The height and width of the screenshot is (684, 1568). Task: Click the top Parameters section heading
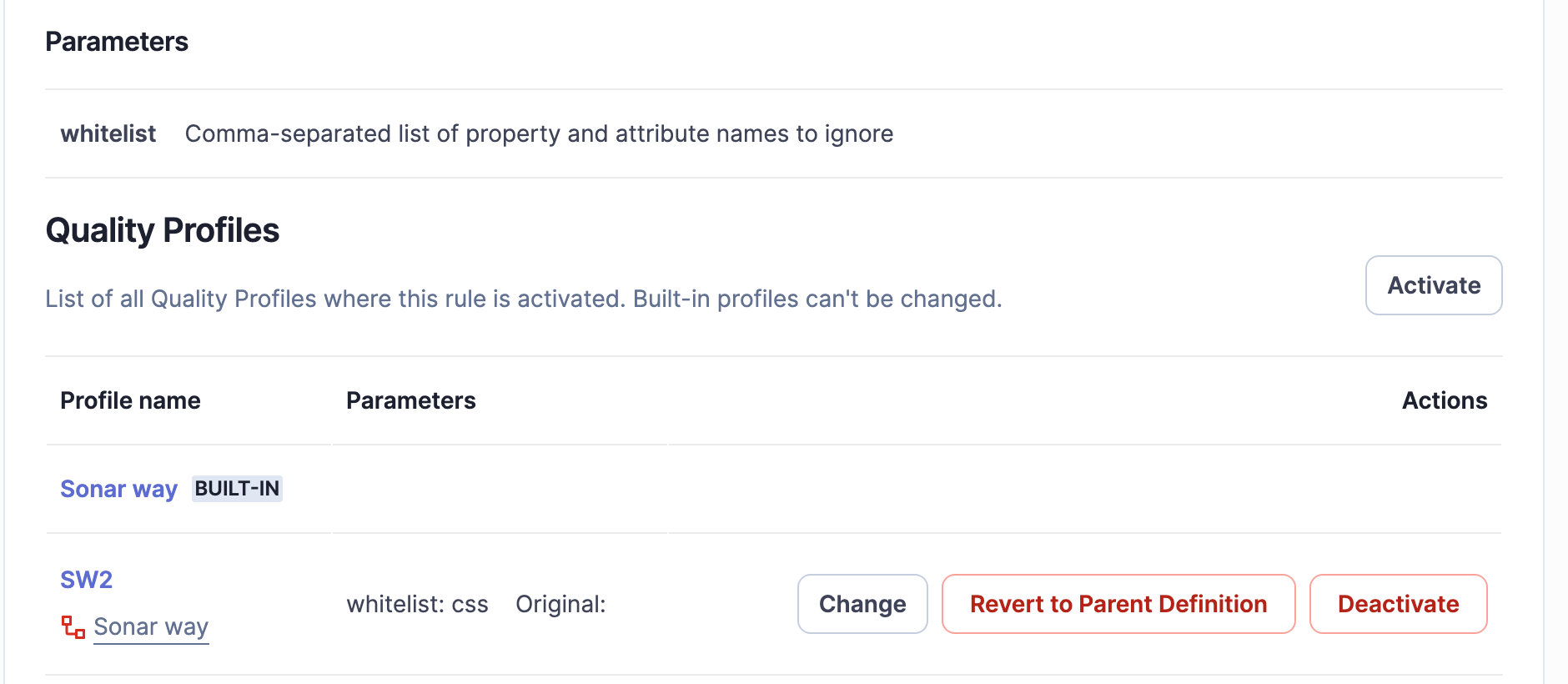[117, 42]
